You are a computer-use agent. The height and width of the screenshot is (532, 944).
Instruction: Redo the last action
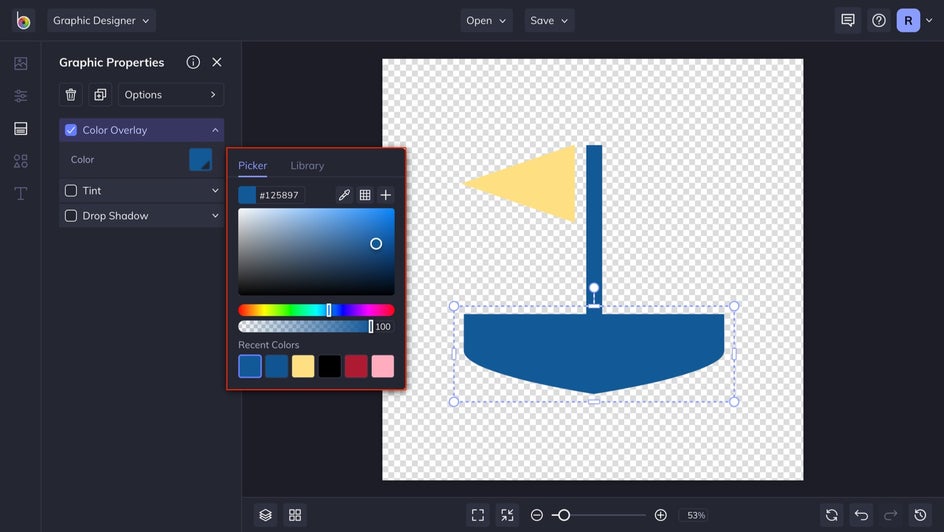(890, 515)
